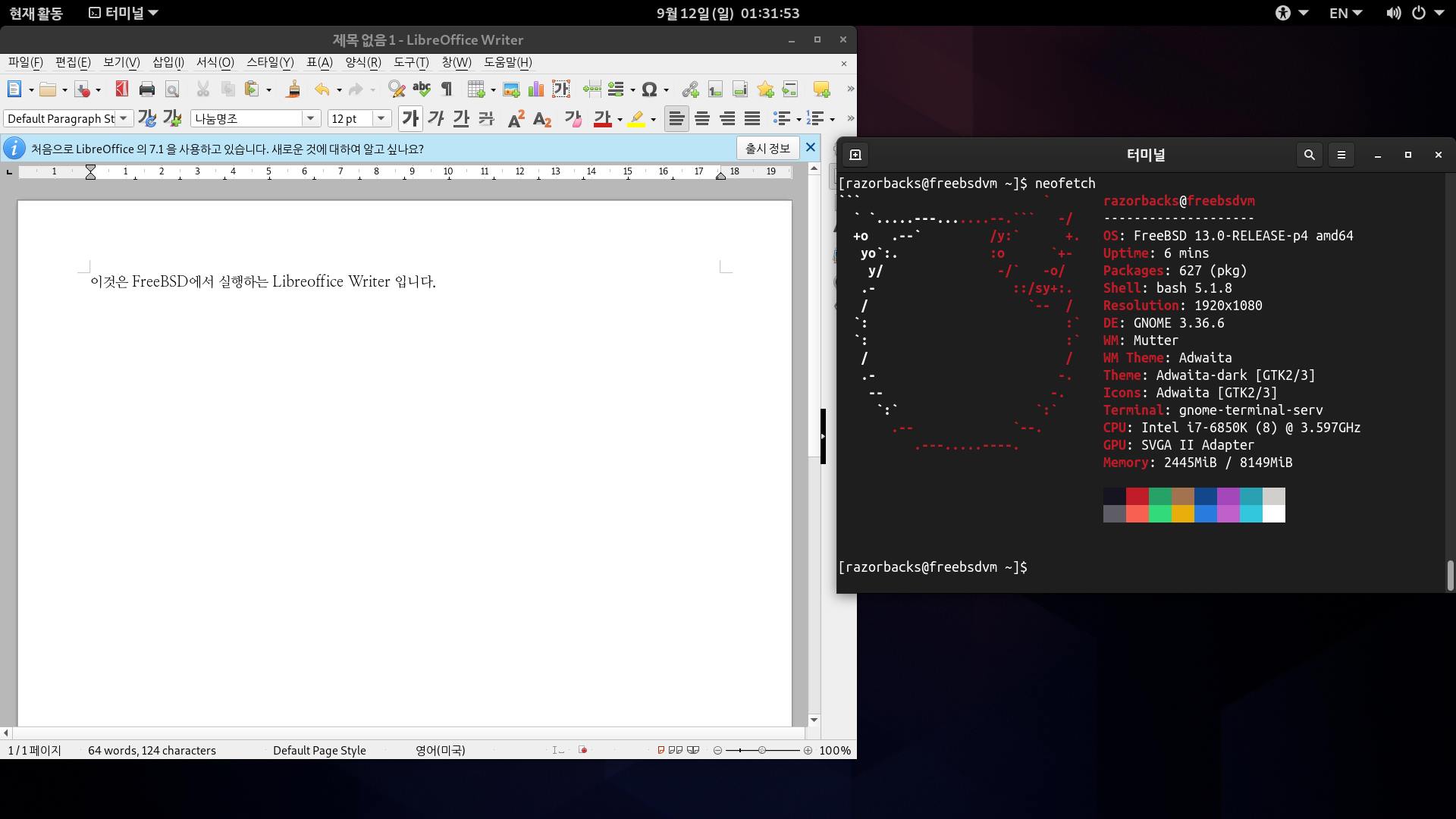Click the Print document icon
This screenshot has width=1456, height=819.
147,89
